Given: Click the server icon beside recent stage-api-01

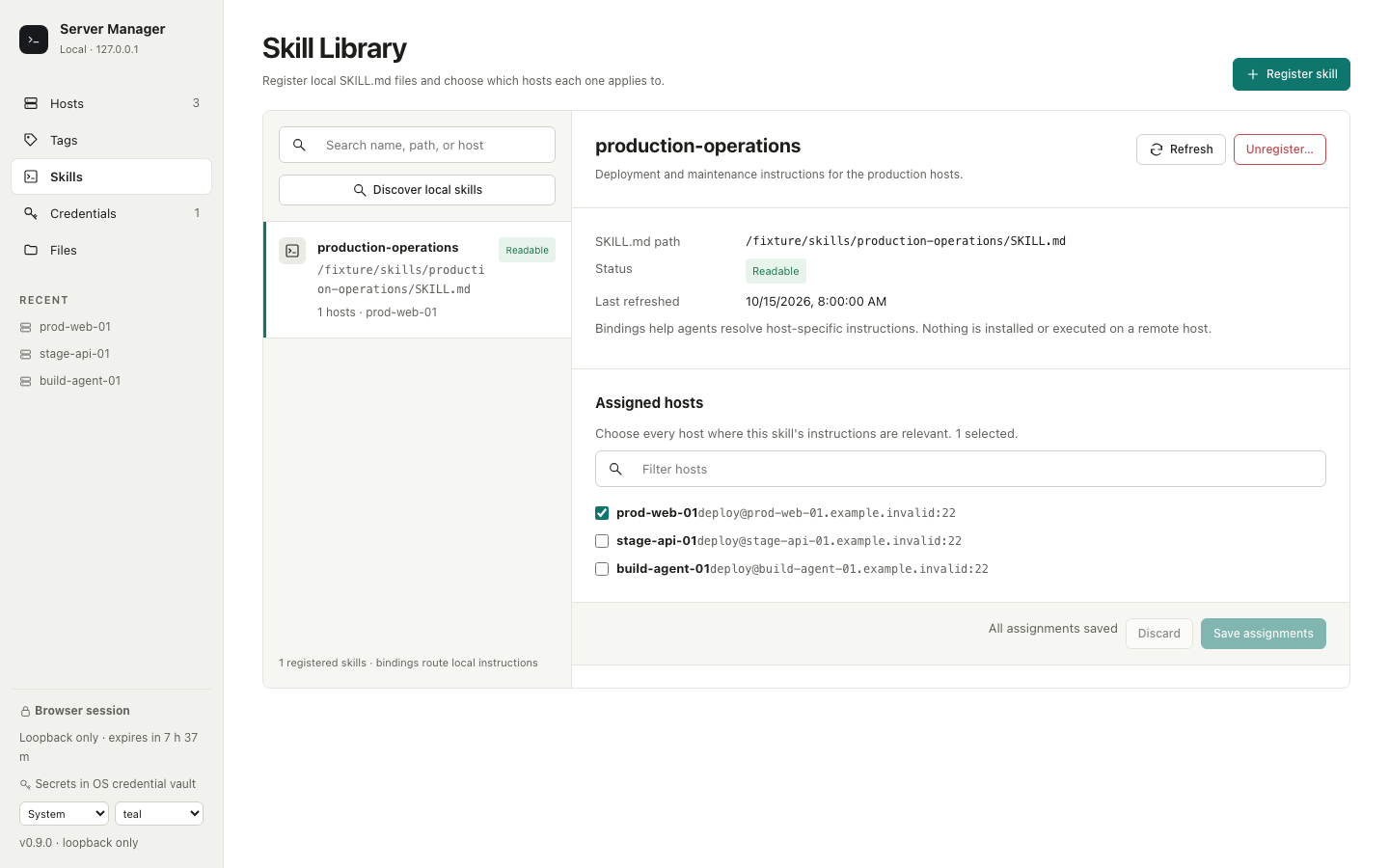Looking at the screenshot, I should coord(26,354).
